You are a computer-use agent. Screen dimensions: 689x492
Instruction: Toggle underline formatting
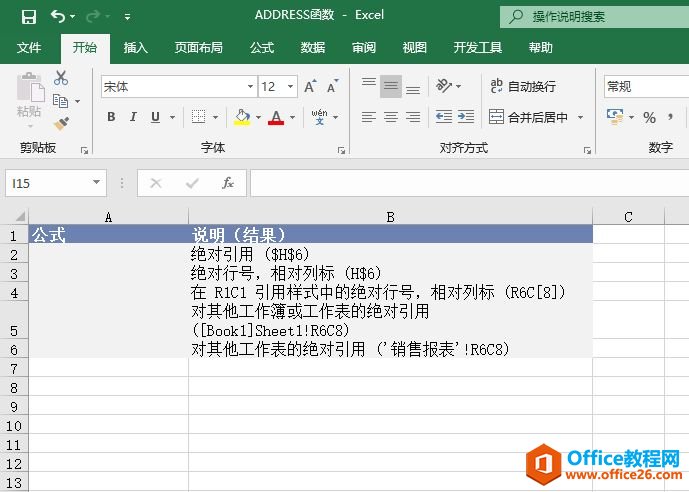tap(155, 117)
